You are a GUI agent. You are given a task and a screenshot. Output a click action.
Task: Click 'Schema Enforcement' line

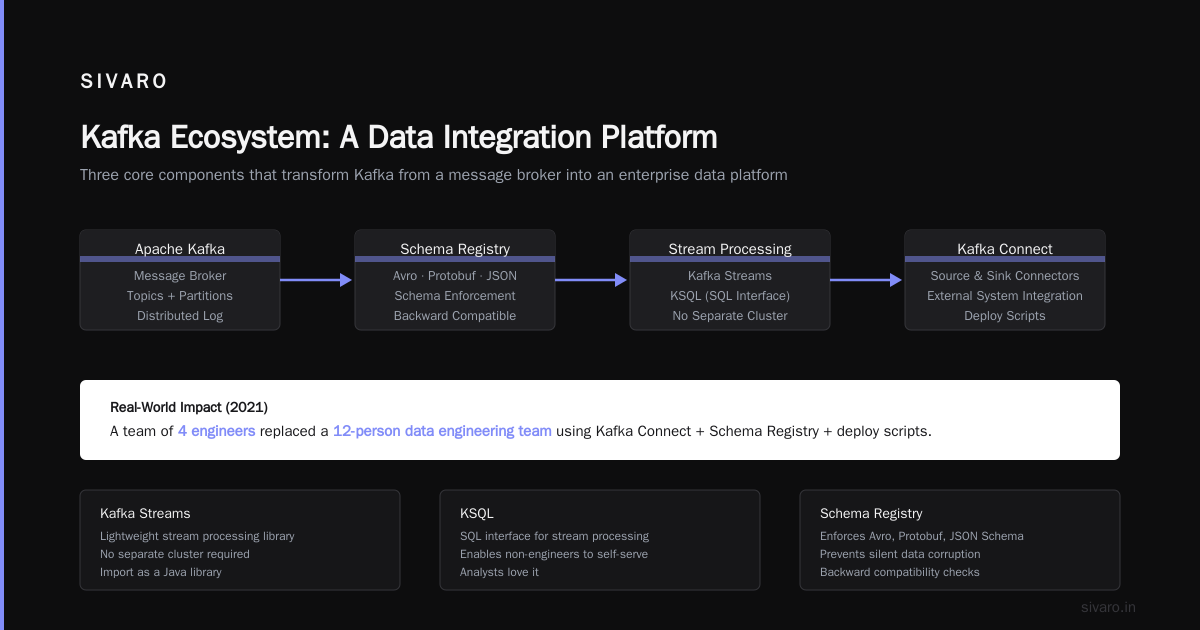tap(455, 296)
